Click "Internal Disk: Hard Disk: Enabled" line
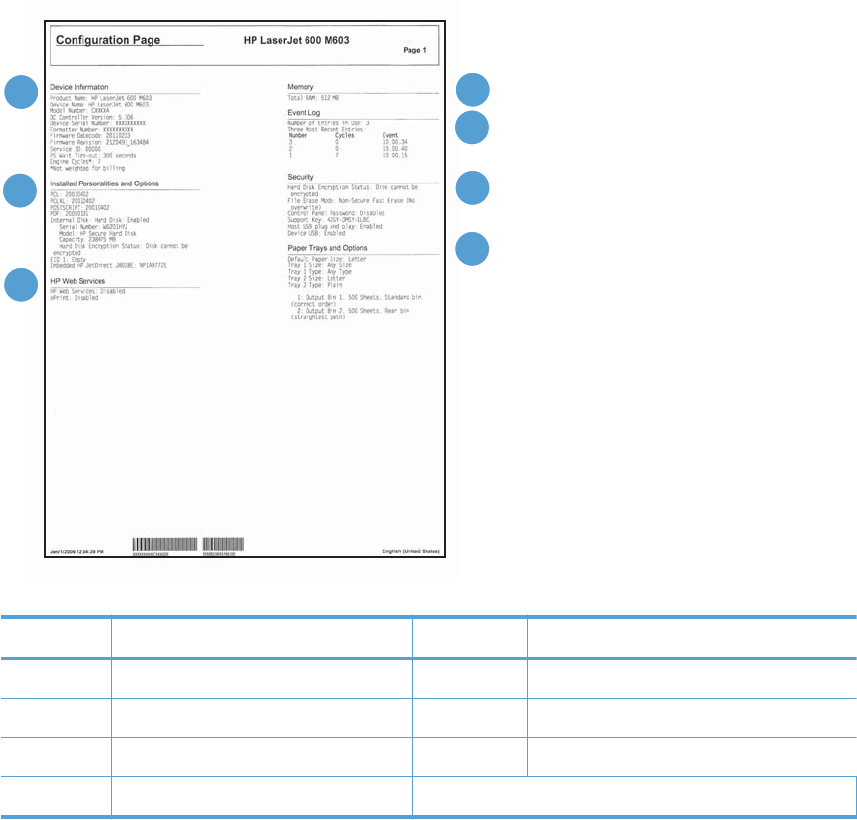Viewport: 857px width, 820px height. (x=99, y=220)
